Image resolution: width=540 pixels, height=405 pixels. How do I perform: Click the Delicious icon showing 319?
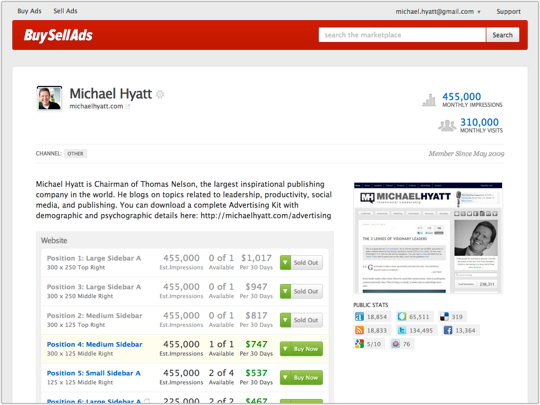point(445,316)
